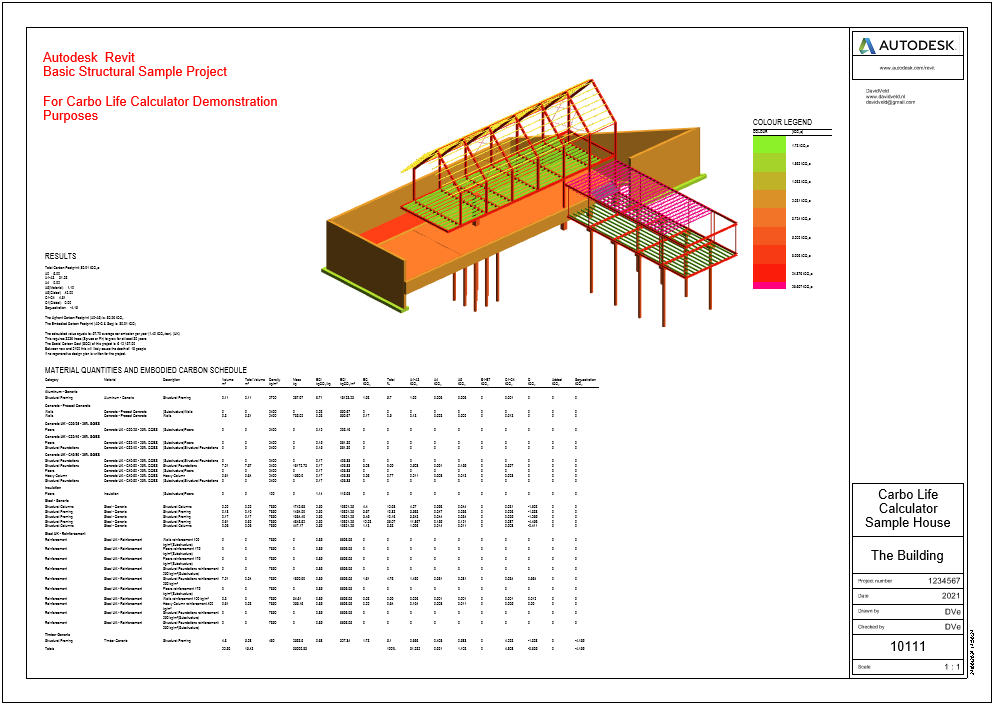Click the 'Drawn by' value DVe
This screenshot has height=707, width=994.
click(x=952, y=612)
